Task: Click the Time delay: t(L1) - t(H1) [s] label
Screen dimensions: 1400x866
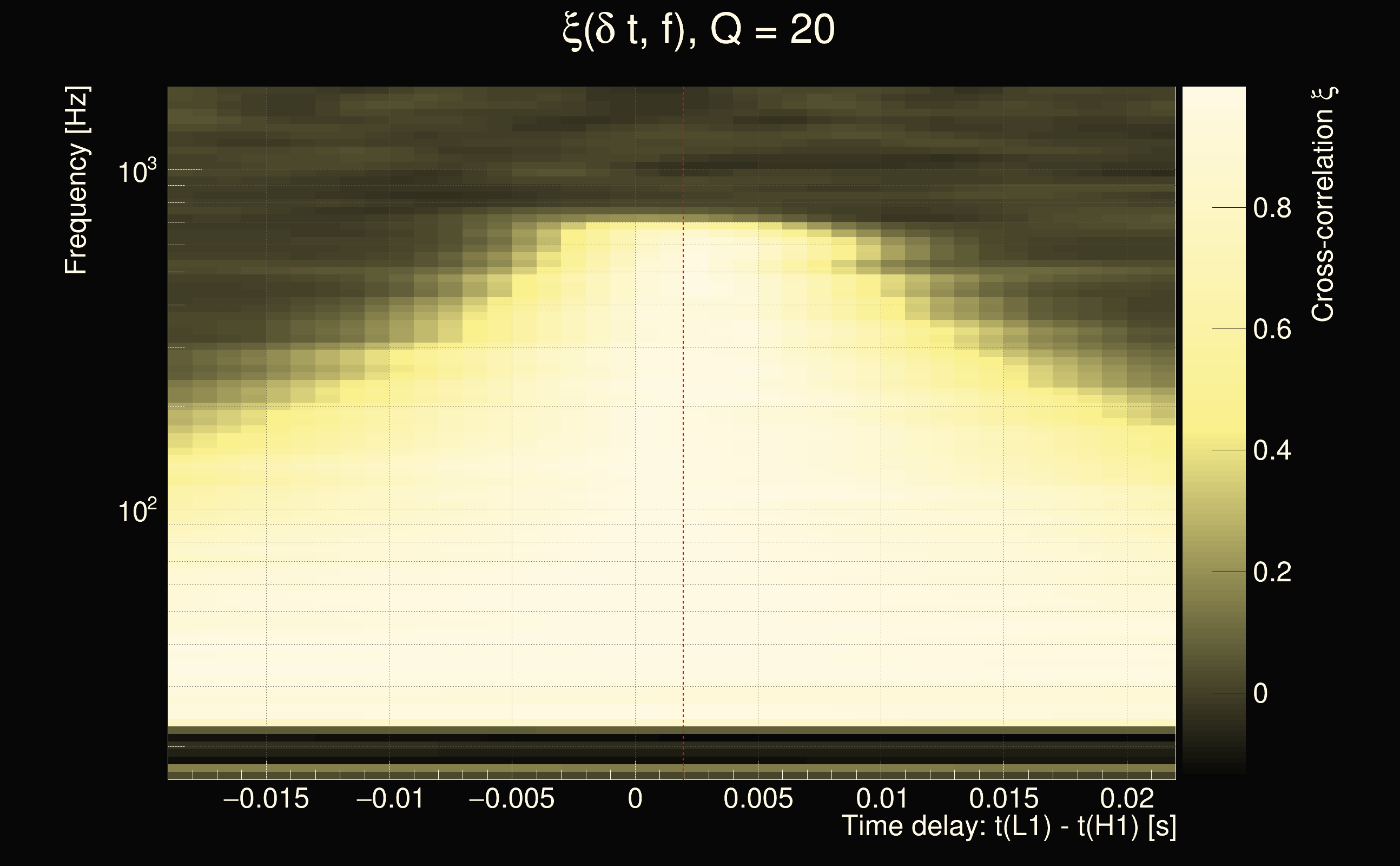Action: tap(1008, 826)
